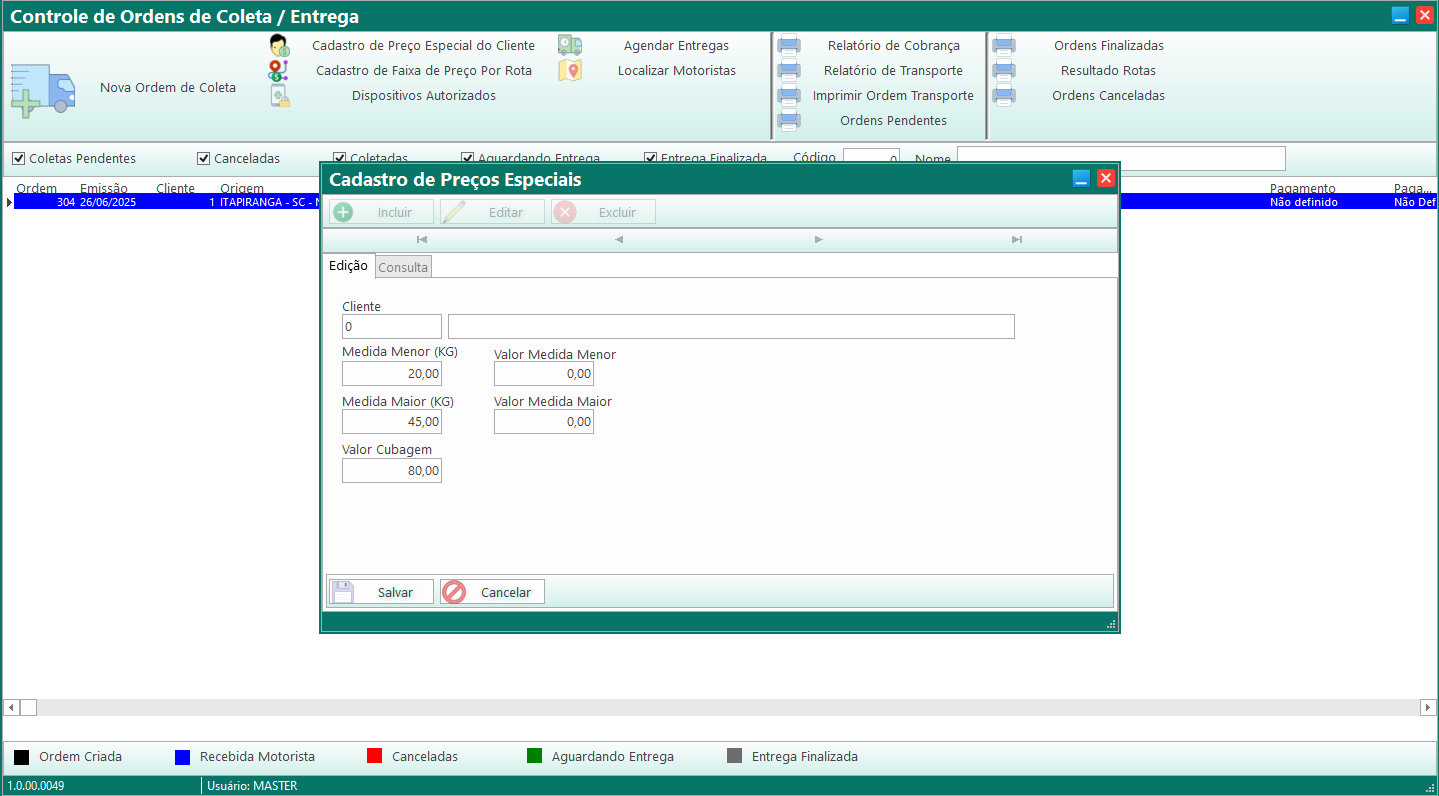1439x796 pixels.
Task: Toggle the Canceladas checkbox
Action: point(204,159)
